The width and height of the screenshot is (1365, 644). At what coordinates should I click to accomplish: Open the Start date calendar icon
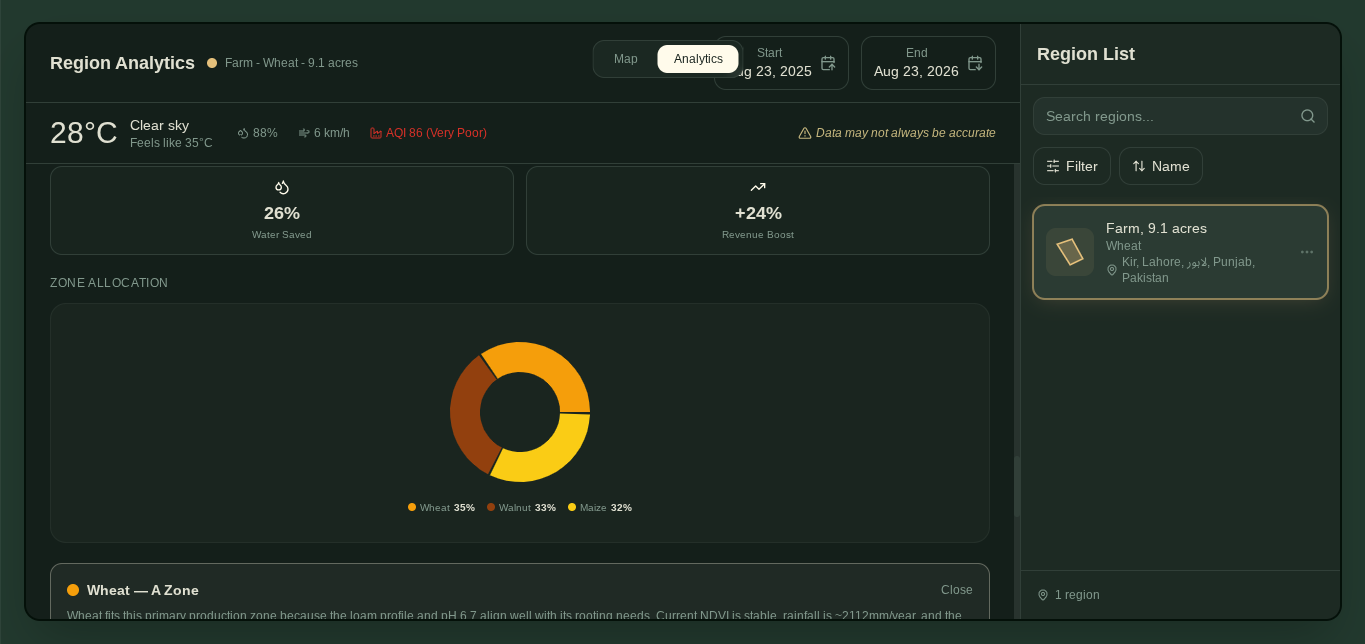[x=828, y=63]
